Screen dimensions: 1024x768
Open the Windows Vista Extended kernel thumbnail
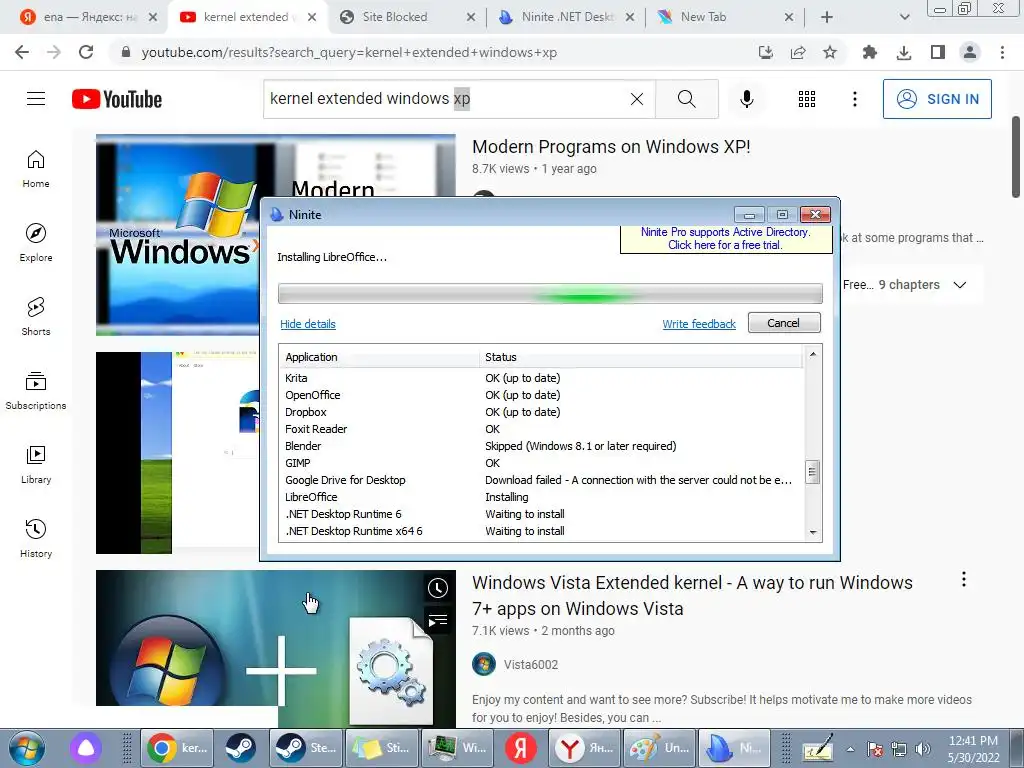[276, 648]
